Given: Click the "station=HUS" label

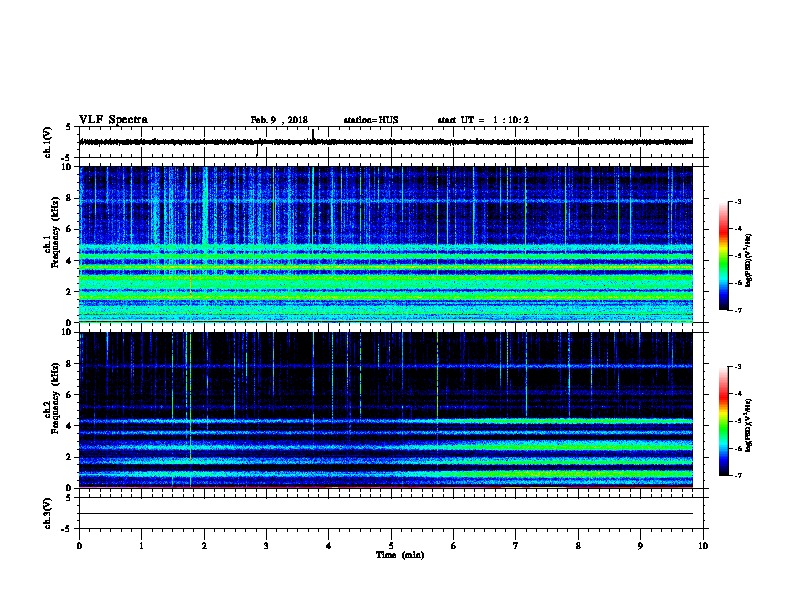Looking at the screenshot, I should 371,120.
